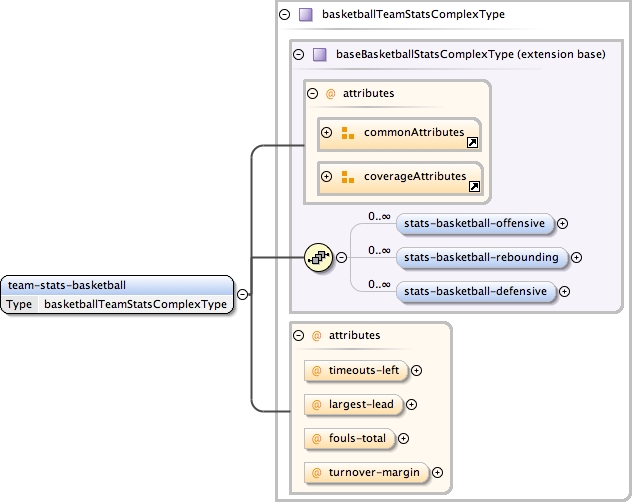Expand the stats-basketball-rebounding element
Screen dimensions: 632x502
[x=576, y=257]
